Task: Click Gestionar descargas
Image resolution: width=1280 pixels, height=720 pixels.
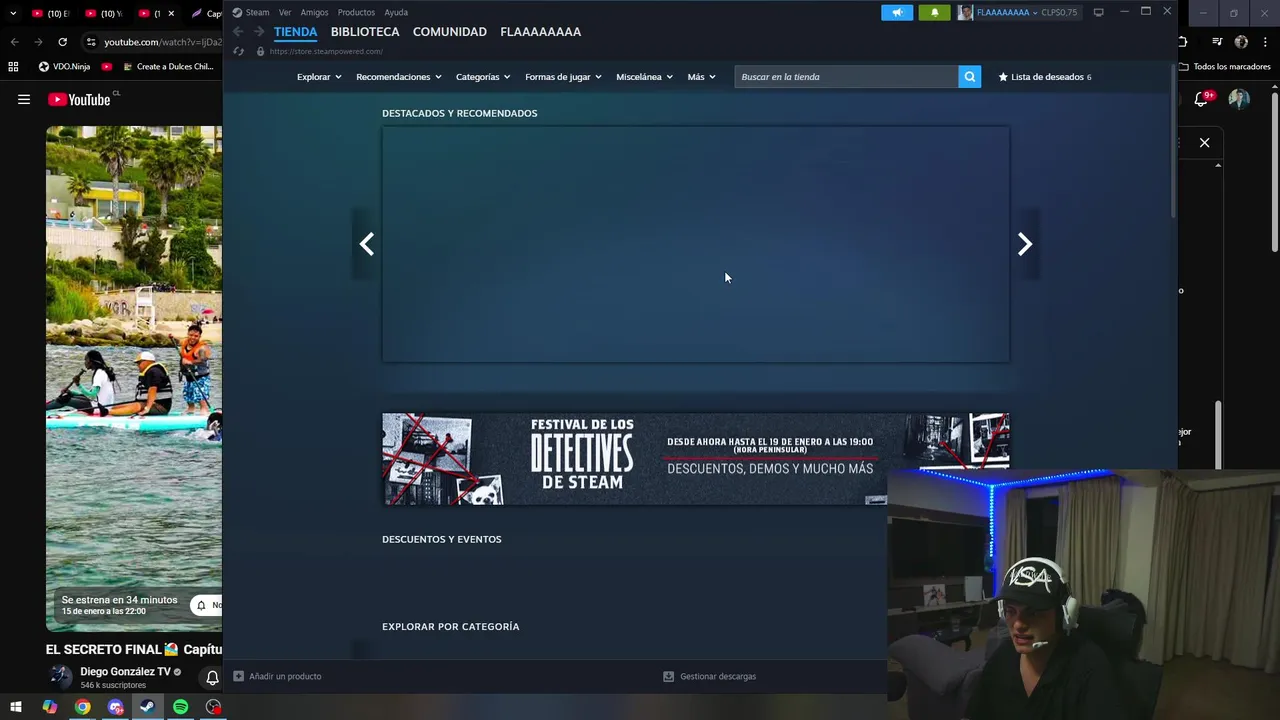Action: click(x=710, y=676)
